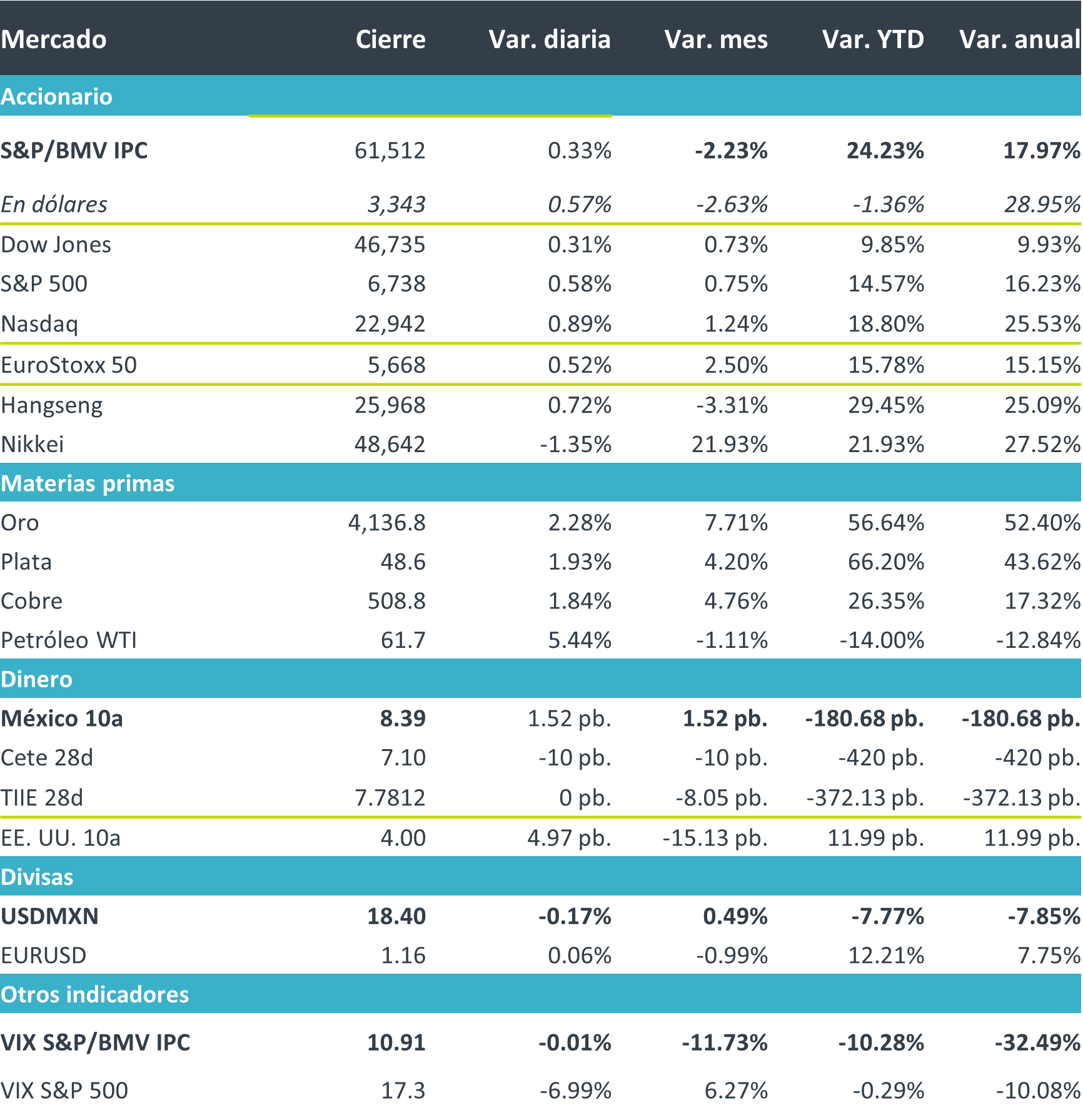The width and height of the screenshot is (1083, 1120).
Task: Select the VIX S&P 500 row label
Action: click(64, 1091)
